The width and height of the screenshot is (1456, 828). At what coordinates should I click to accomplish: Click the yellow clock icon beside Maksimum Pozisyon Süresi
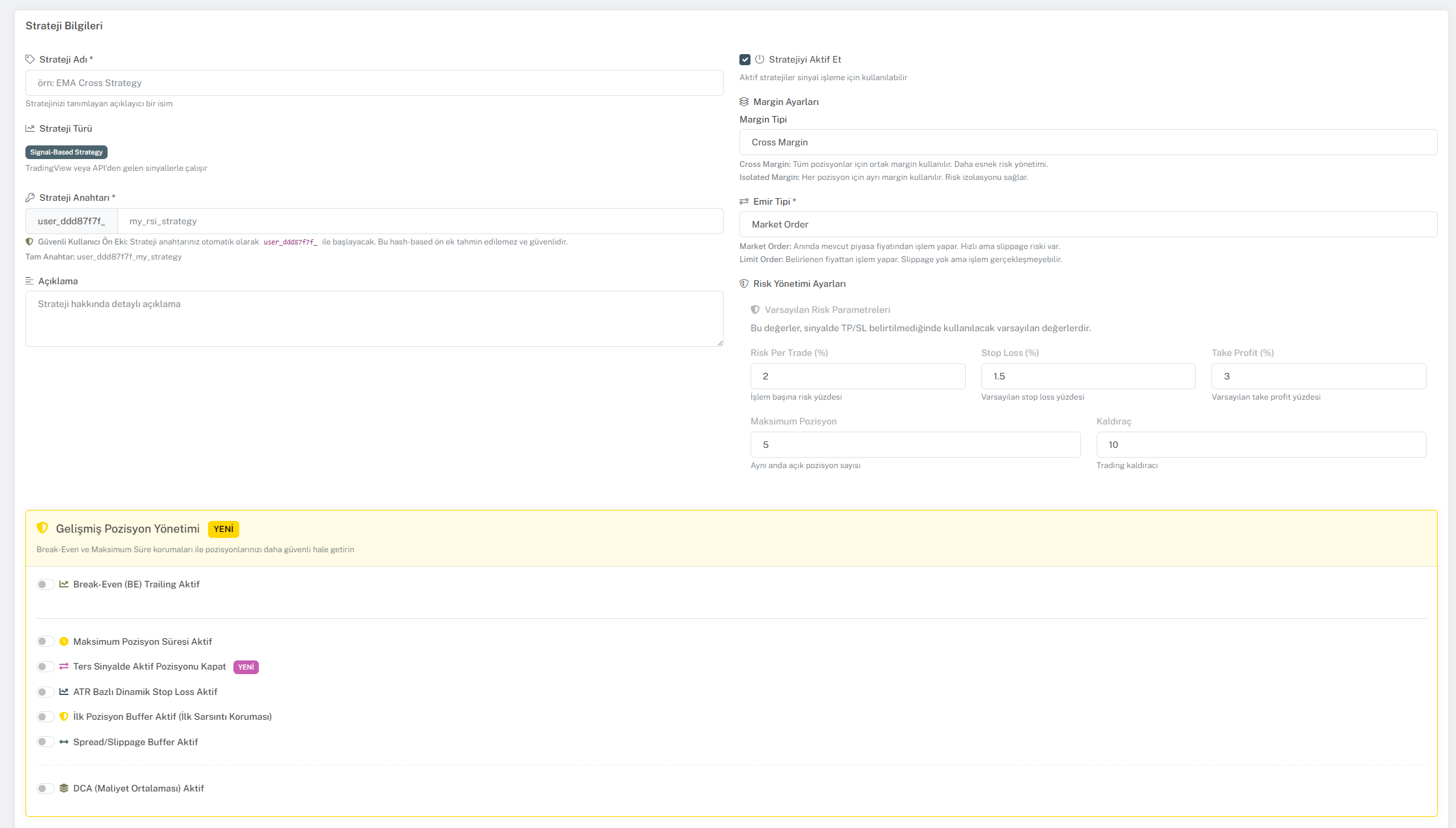[x=64, y=642]
